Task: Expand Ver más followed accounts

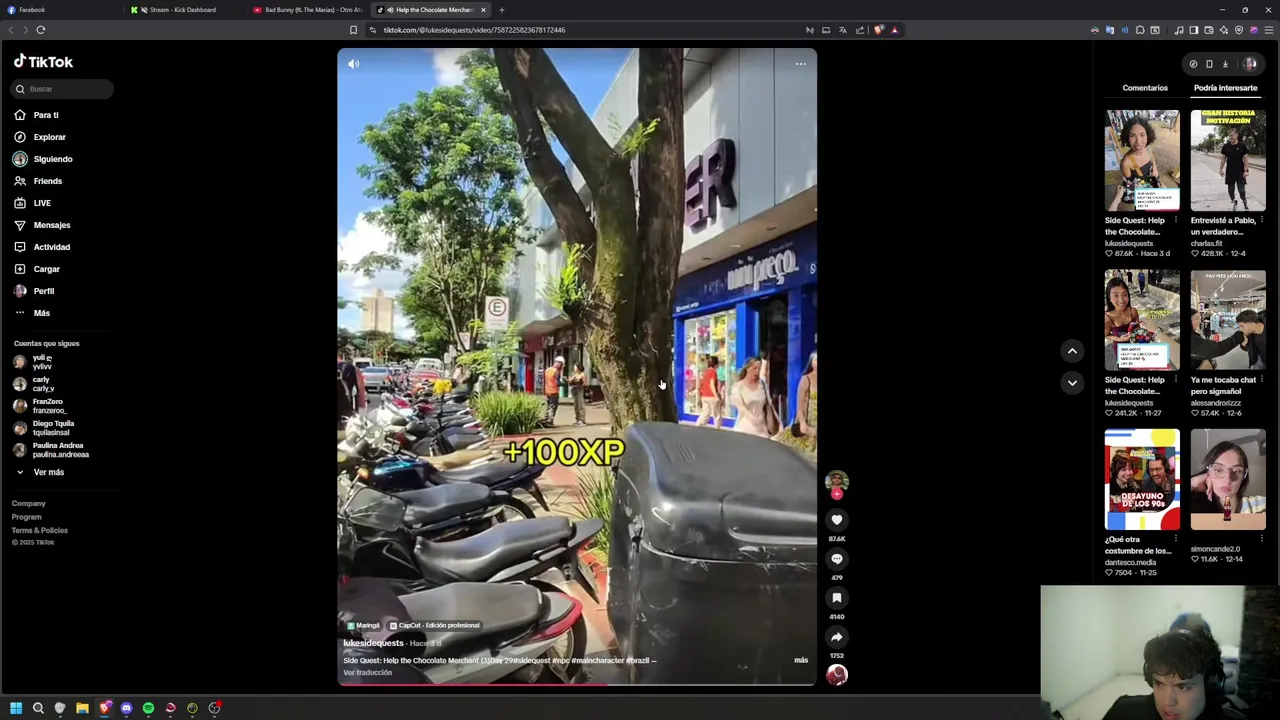Action: pos(48,472)
